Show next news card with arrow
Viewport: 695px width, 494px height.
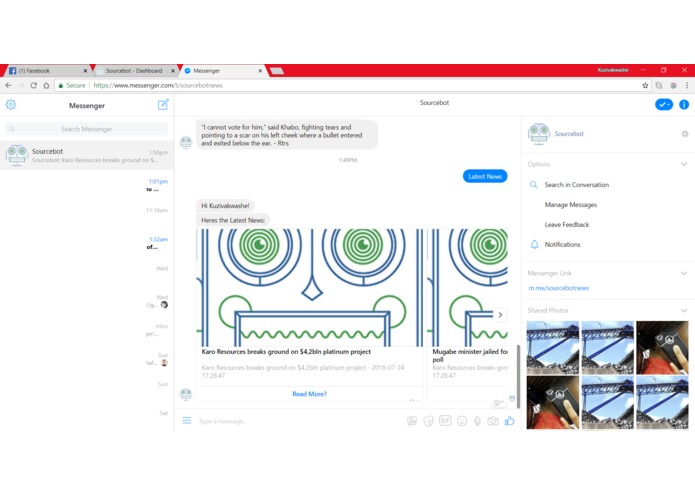[500, 315]
